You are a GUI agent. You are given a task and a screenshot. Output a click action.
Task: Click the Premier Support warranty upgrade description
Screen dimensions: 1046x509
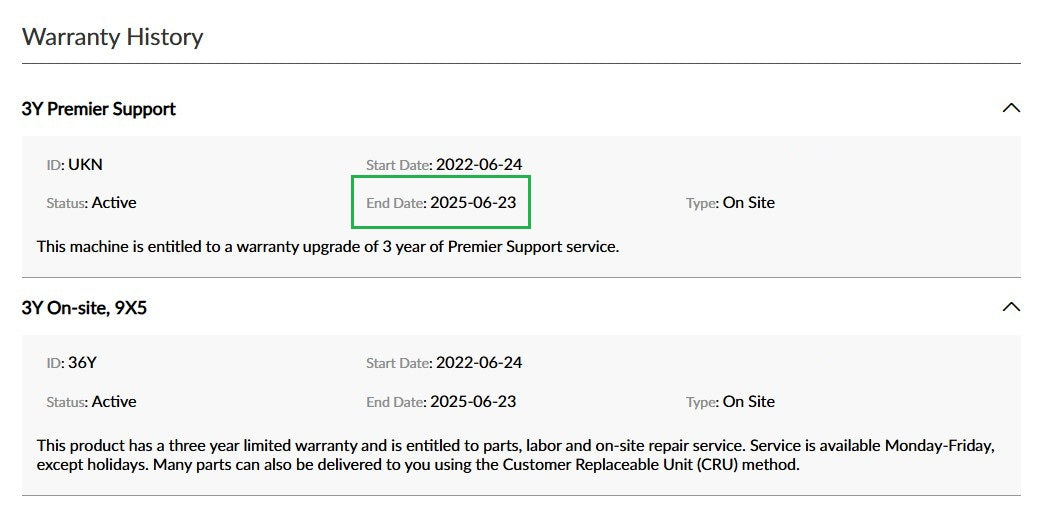(x=328, y=246)
